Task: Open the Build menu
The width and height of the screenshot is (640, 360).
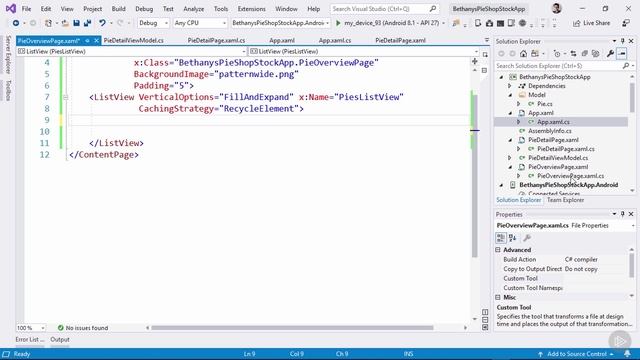Action: [118, 9]
